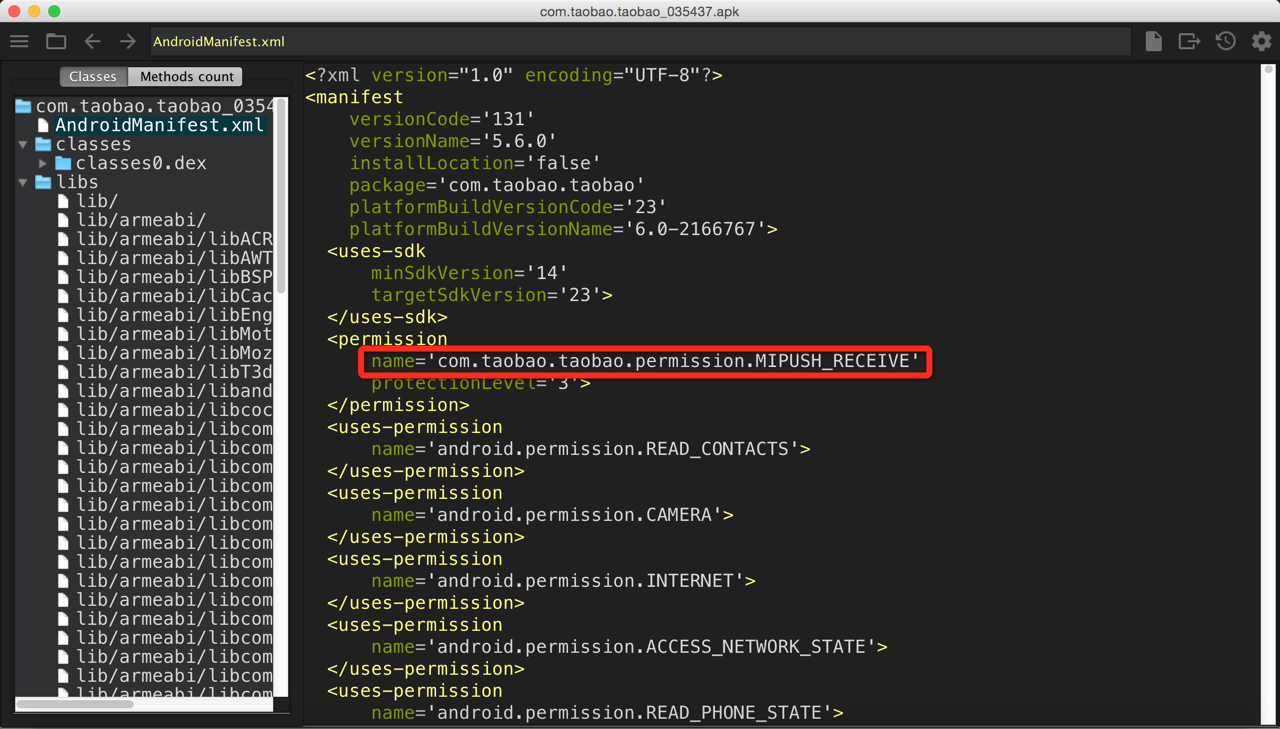Click the <manifest opening tag

[x=355, y=97]
